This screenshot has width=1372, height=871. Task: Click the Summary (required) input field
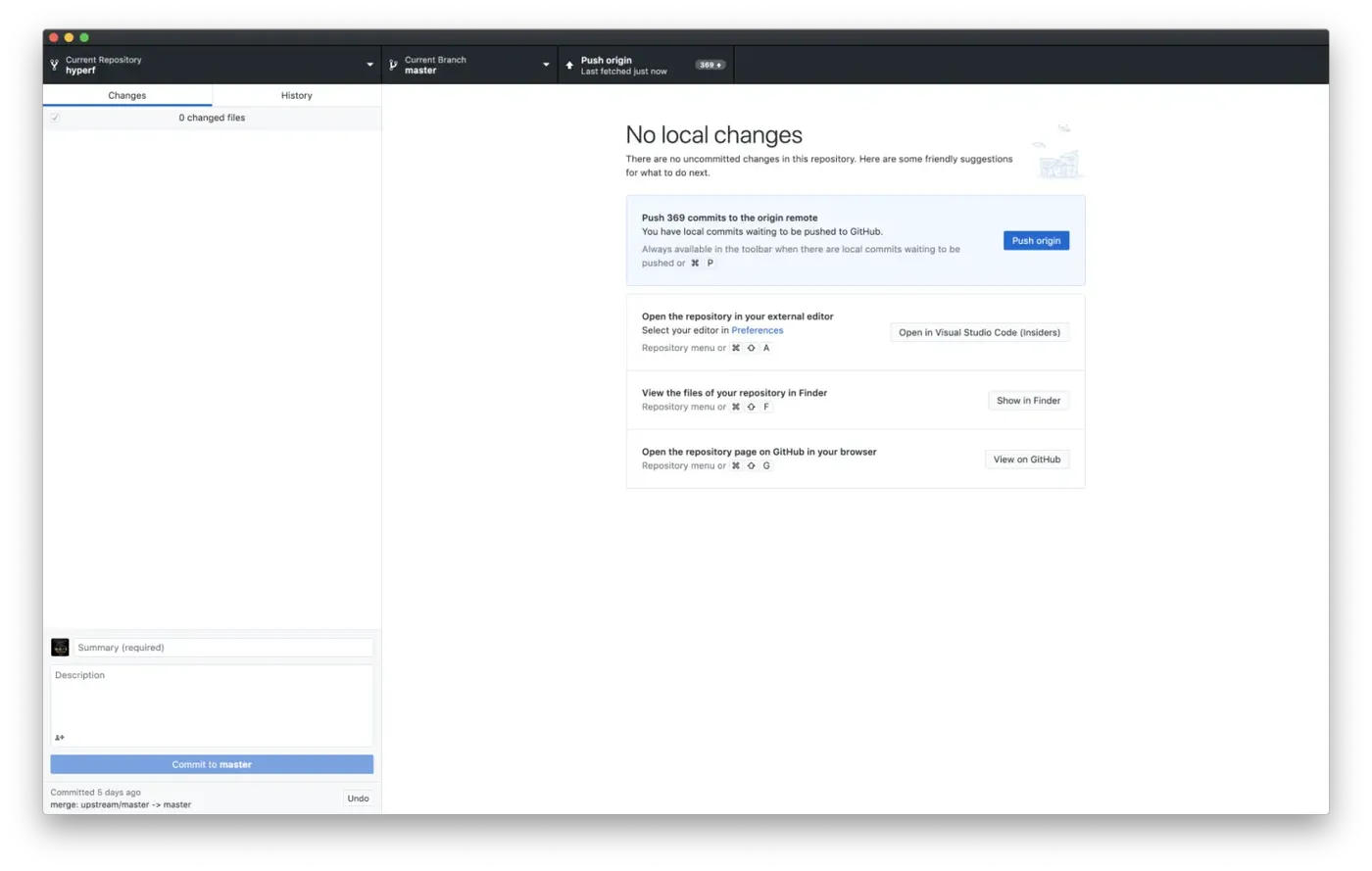point(223,648)
